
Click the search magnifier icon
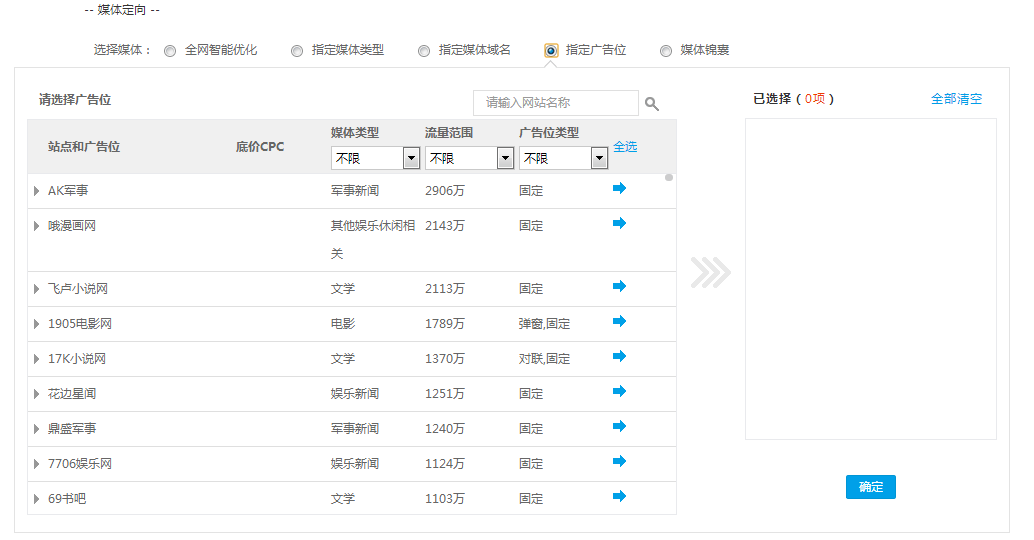click(652, 103)
